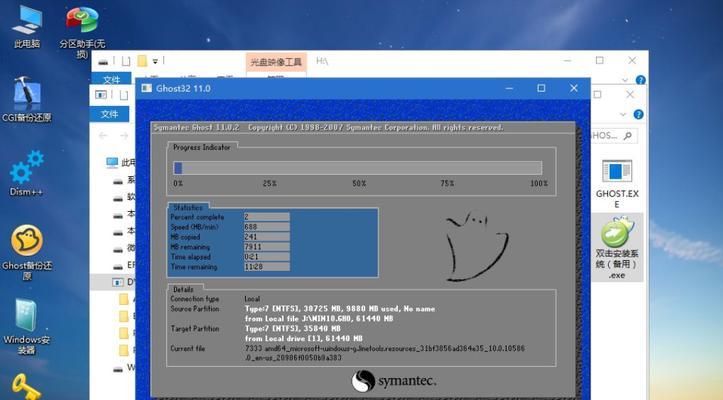723x400 pixels.
Task: Open Ghost备份还原 desktop shortcut
Action: (x=27, y=252)
